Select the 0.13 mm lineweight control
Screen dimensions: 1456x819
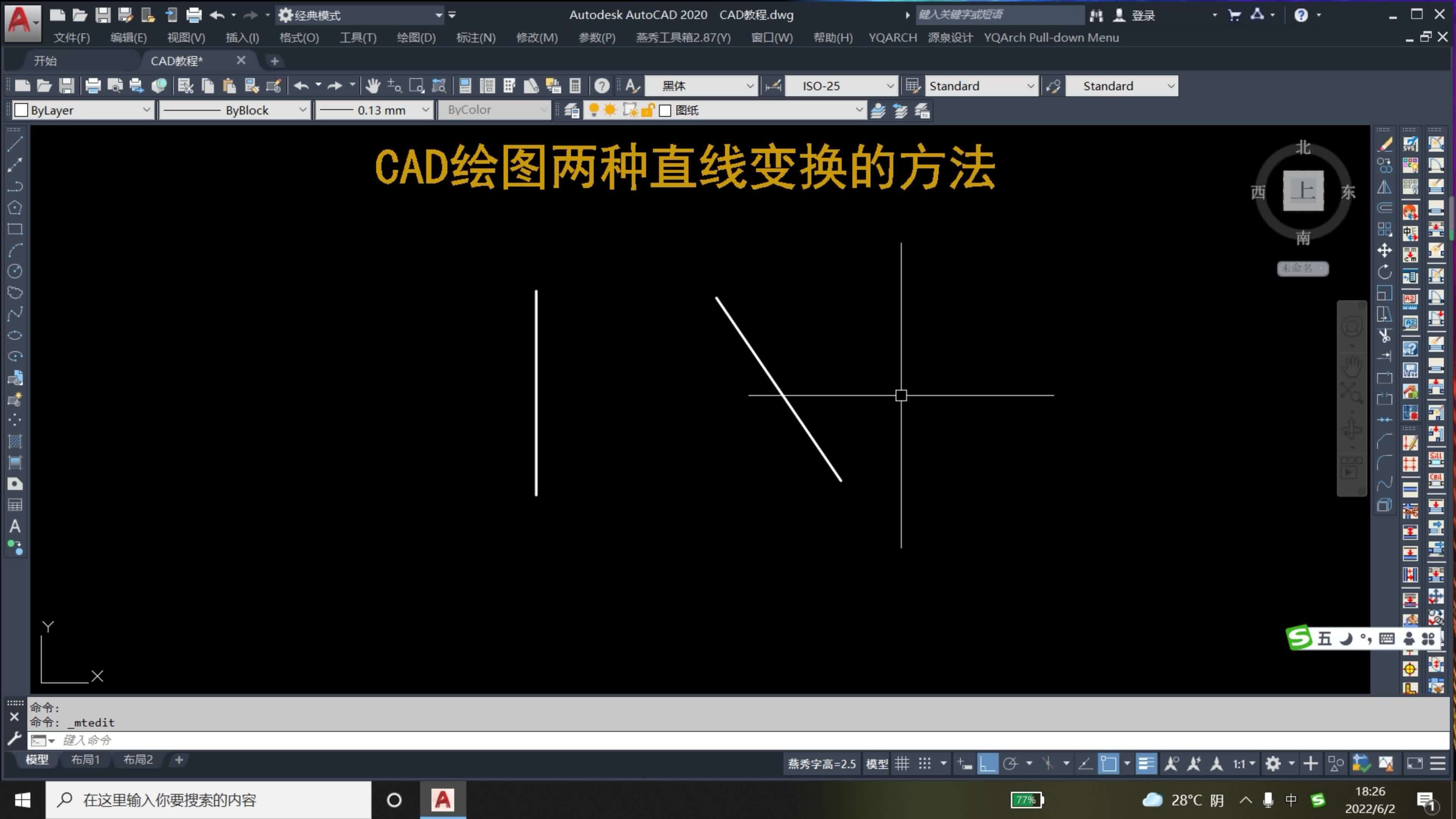tap(373, 110)
